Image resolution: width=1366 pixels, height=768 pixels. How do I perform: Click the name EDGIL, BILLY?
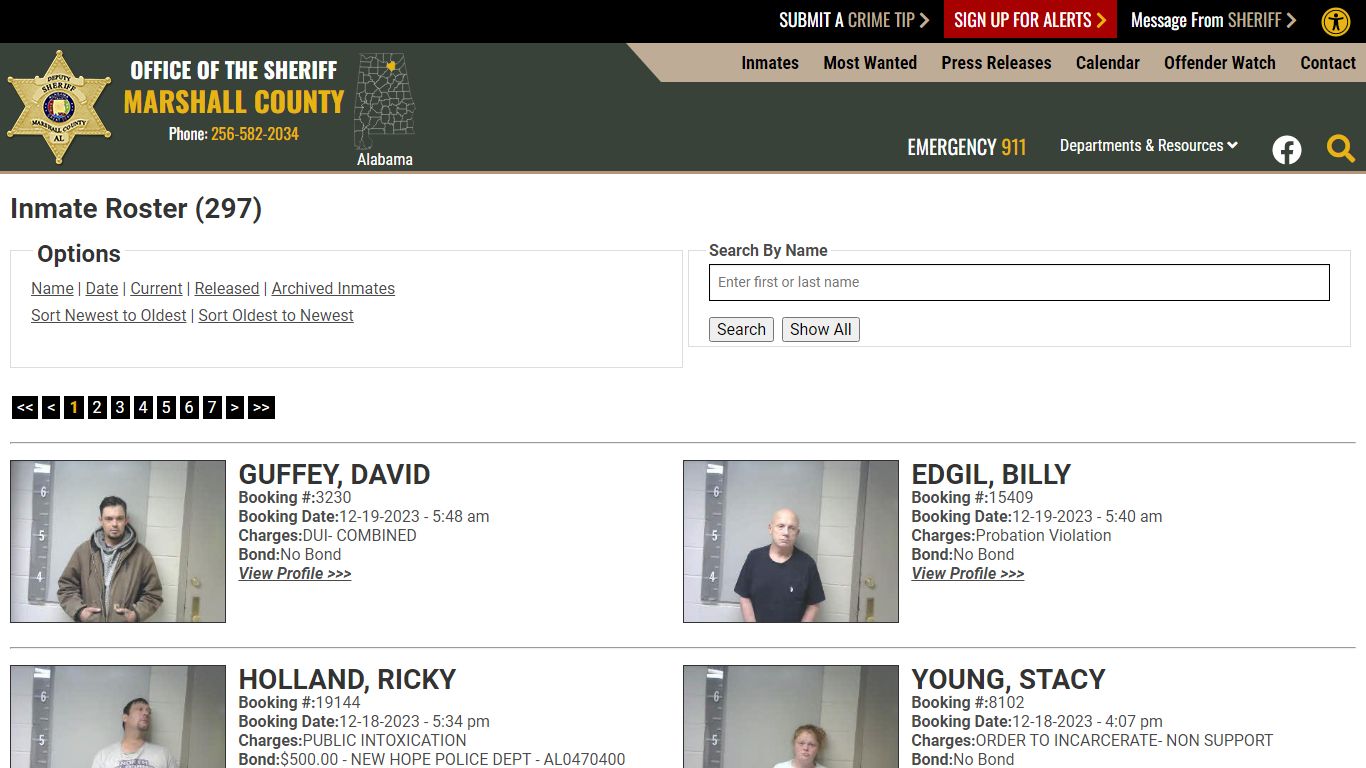(991, 474)
